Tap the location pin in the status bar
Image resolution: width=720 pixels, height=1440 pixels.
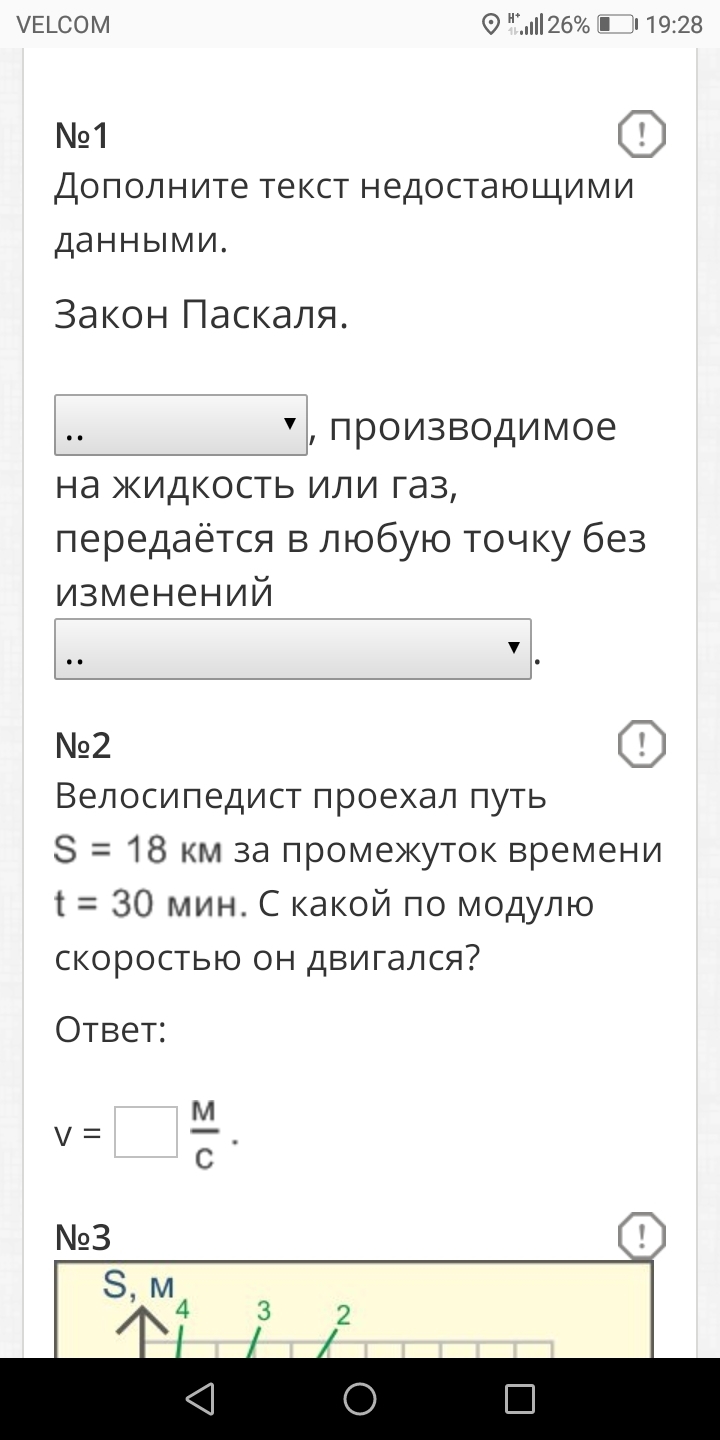[x=490, y=25]
